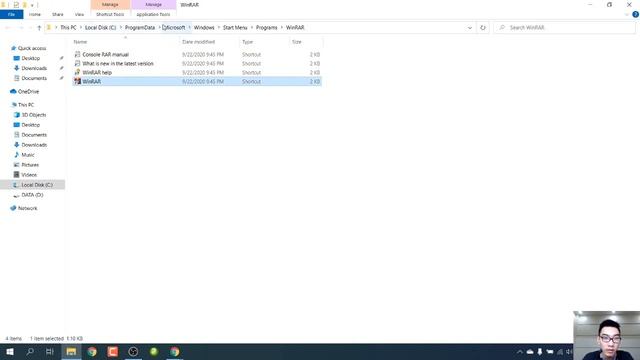
Task: Open taskbar Search magnifier icon
Action: point(30,352)
